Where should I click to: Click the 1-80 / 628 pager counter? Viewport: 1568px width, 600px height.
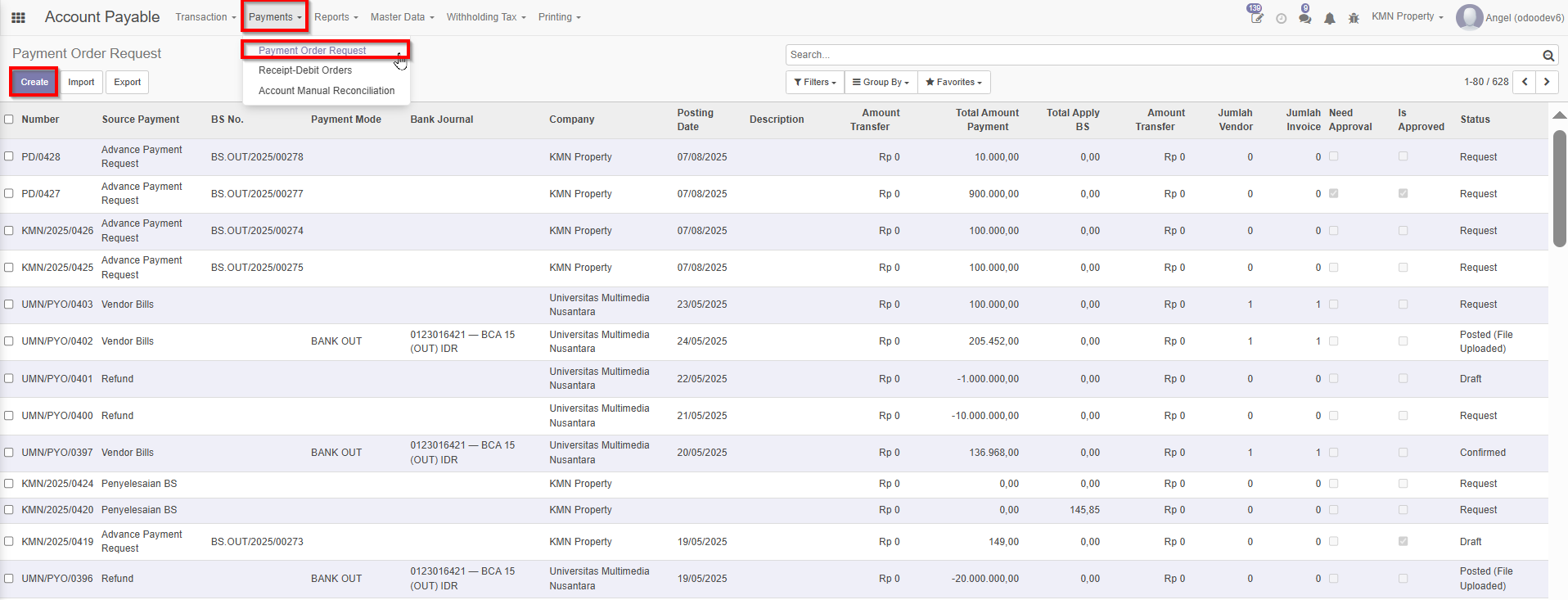[1486, 82]
